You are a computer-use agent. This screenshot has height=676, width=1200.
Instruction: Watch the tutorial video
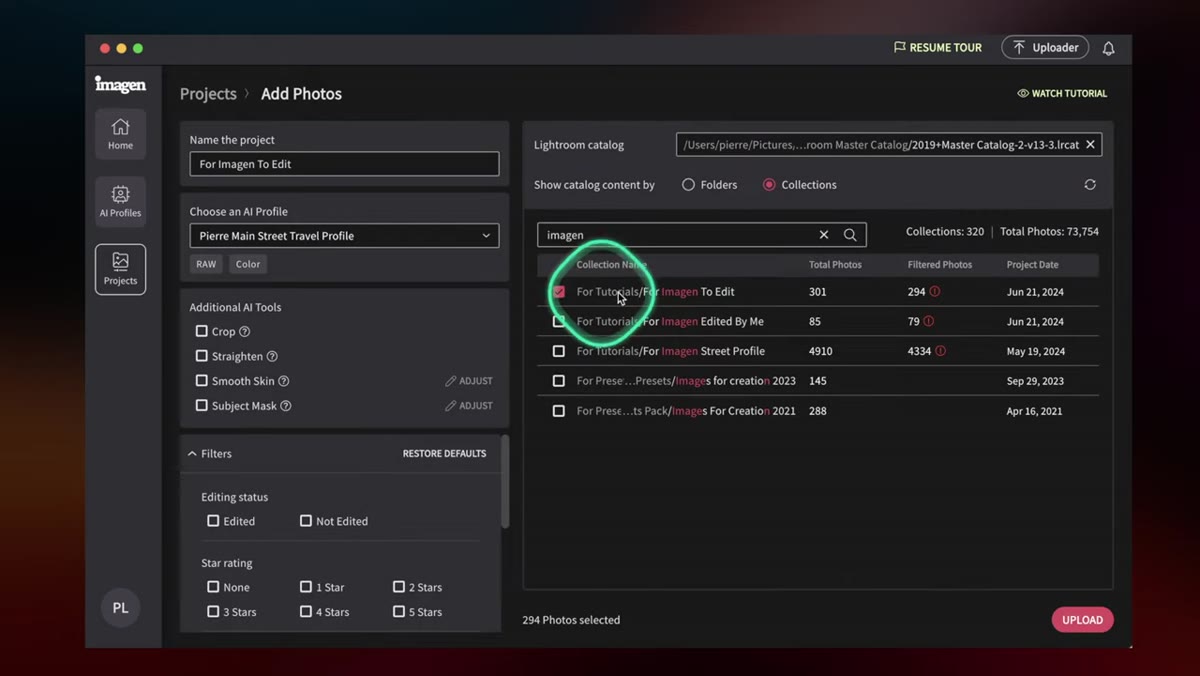coord(1062,93)
